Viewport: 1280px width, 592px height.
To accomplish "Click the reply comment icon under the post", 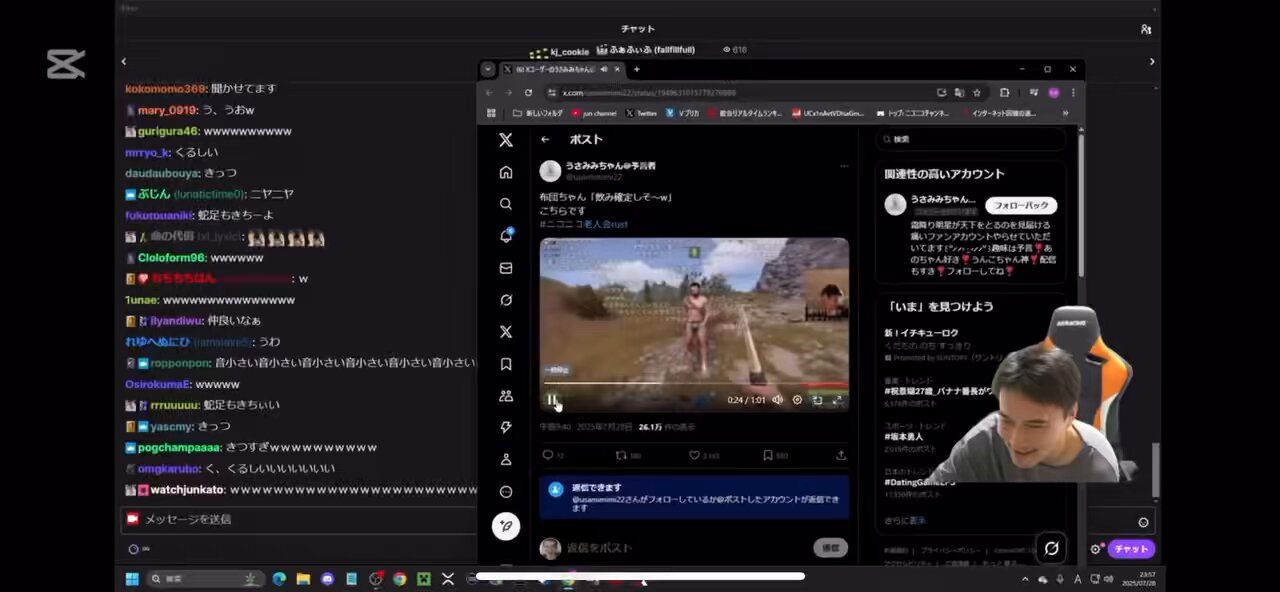I will coord(547,455).
